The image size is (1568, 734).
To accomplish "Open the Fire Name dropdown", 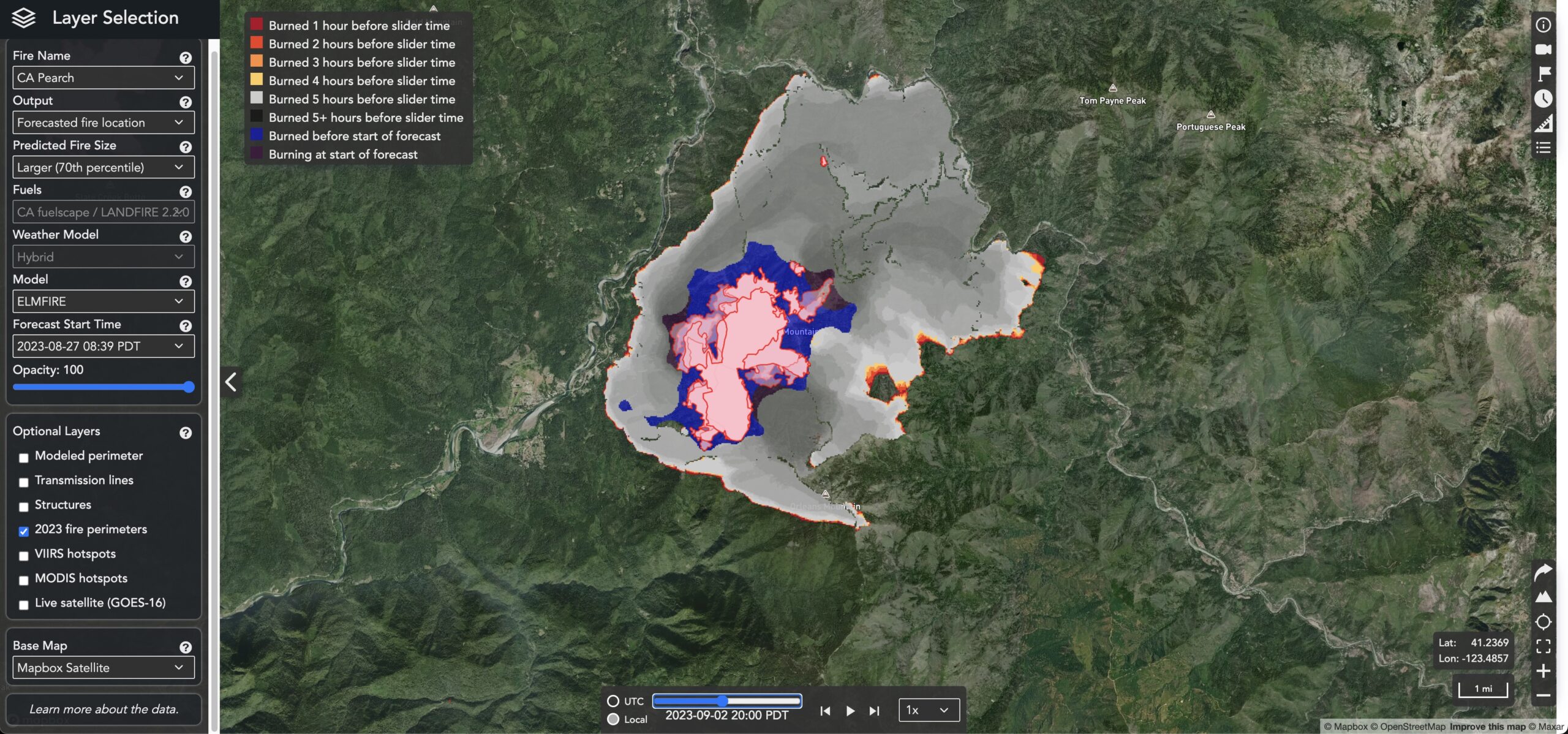I will 103,77.
